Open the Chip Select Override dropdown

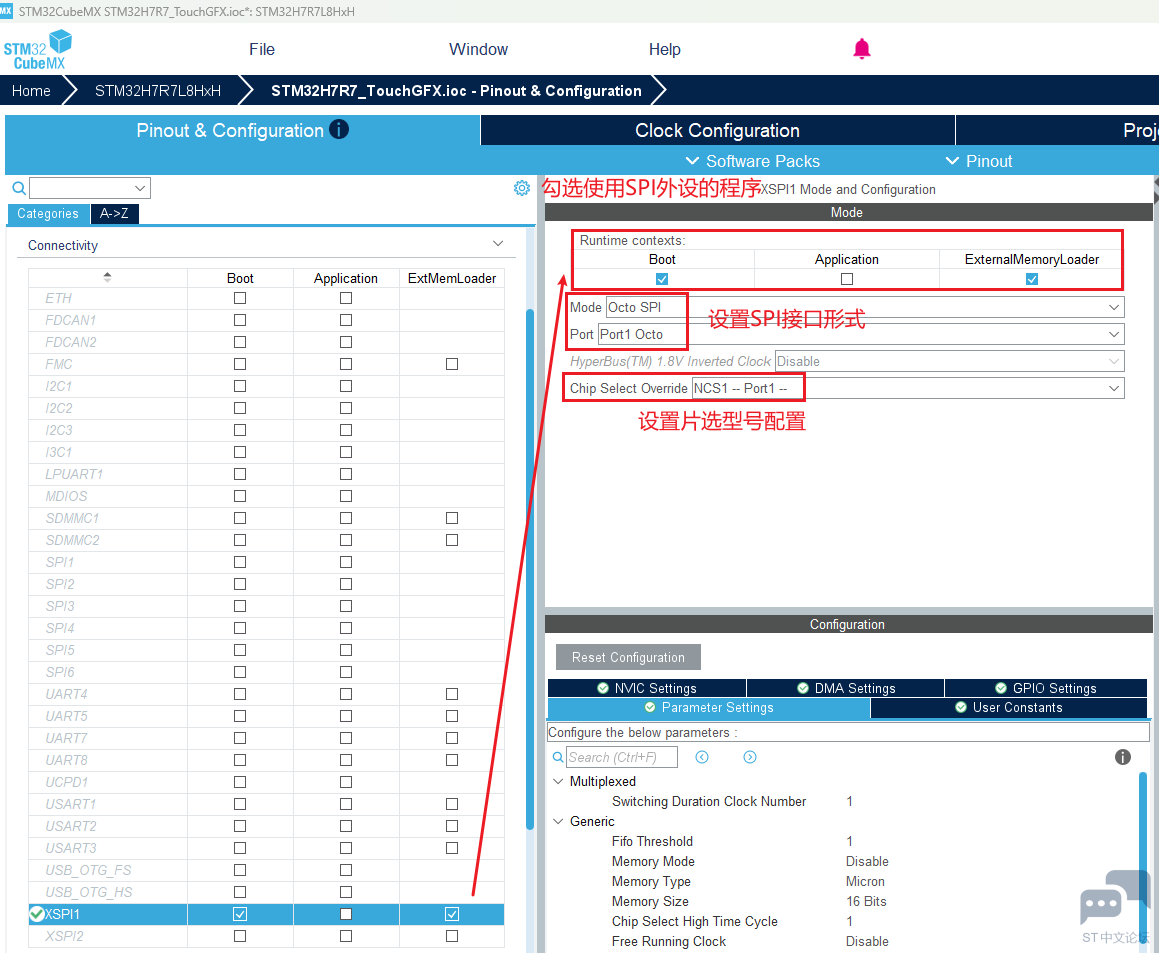point(1113,388)
